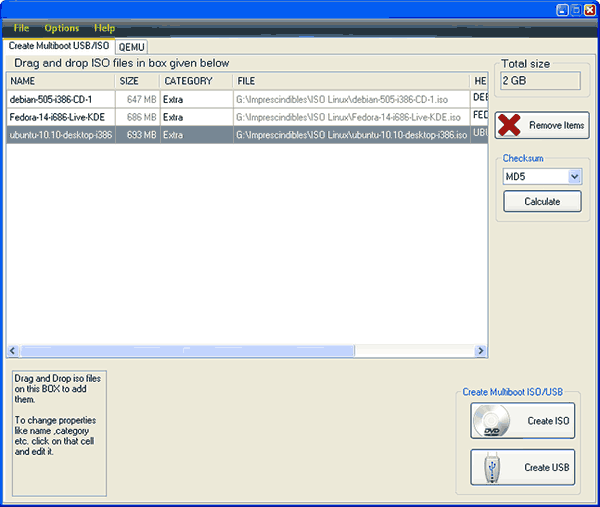Click the CATEGORY column header

click(x=195, y=81)
